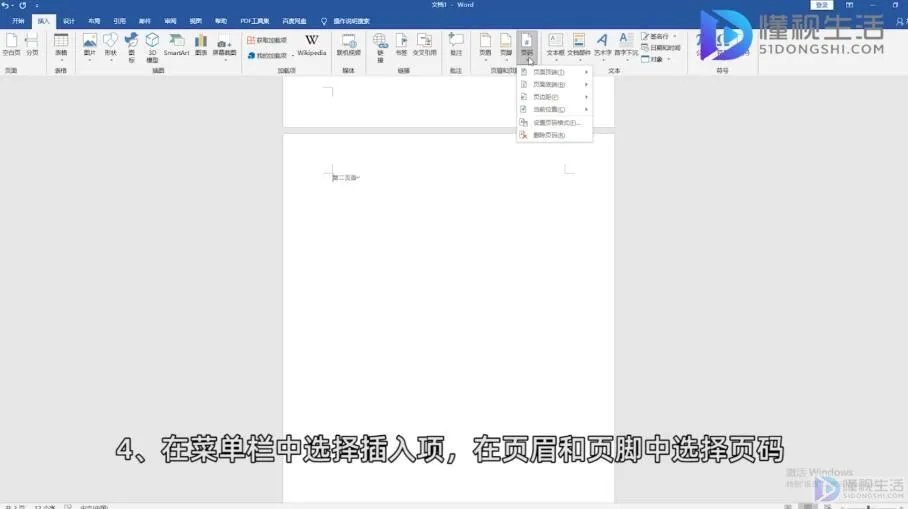
Task: Insert a Chart (图表)
Action: pyautogui.click(x=201, y=45)
